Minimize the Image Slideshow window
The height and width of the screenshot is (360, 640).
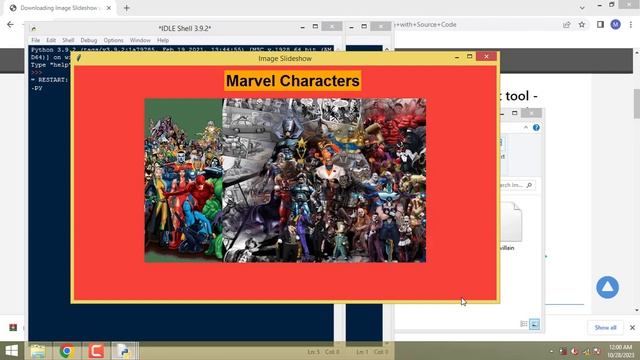457,58
